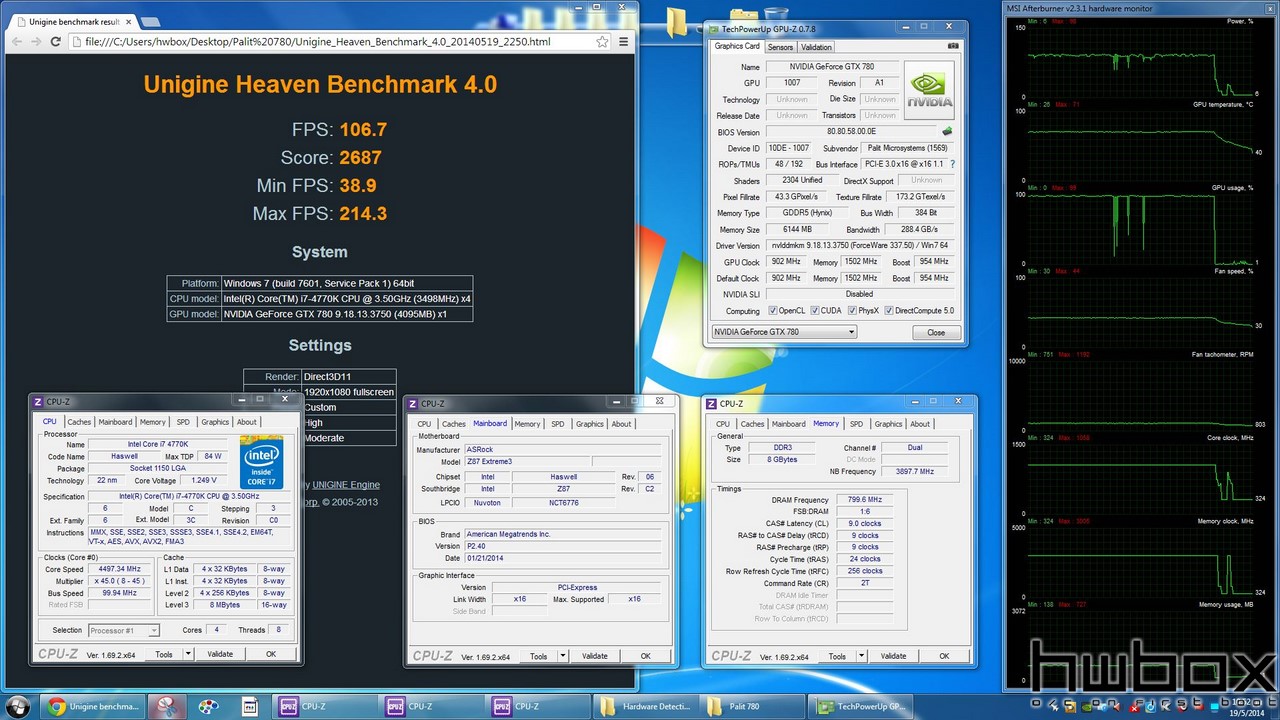Image resolution: width=1280 pixels, height=720 pixels.
Task: Open Graphics tab in CPU-Z Memory window
Action: 889,424
